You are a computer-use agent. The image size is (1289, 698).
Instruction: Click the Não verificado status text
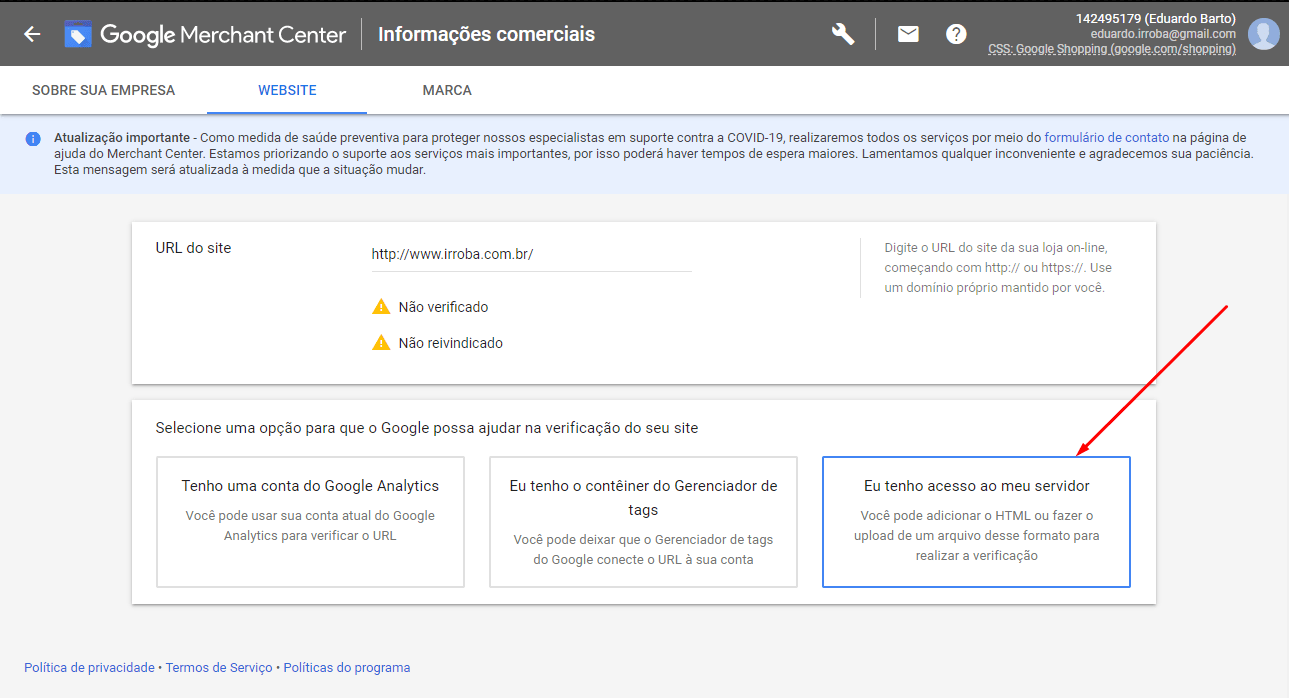click(x=443, y=307)
